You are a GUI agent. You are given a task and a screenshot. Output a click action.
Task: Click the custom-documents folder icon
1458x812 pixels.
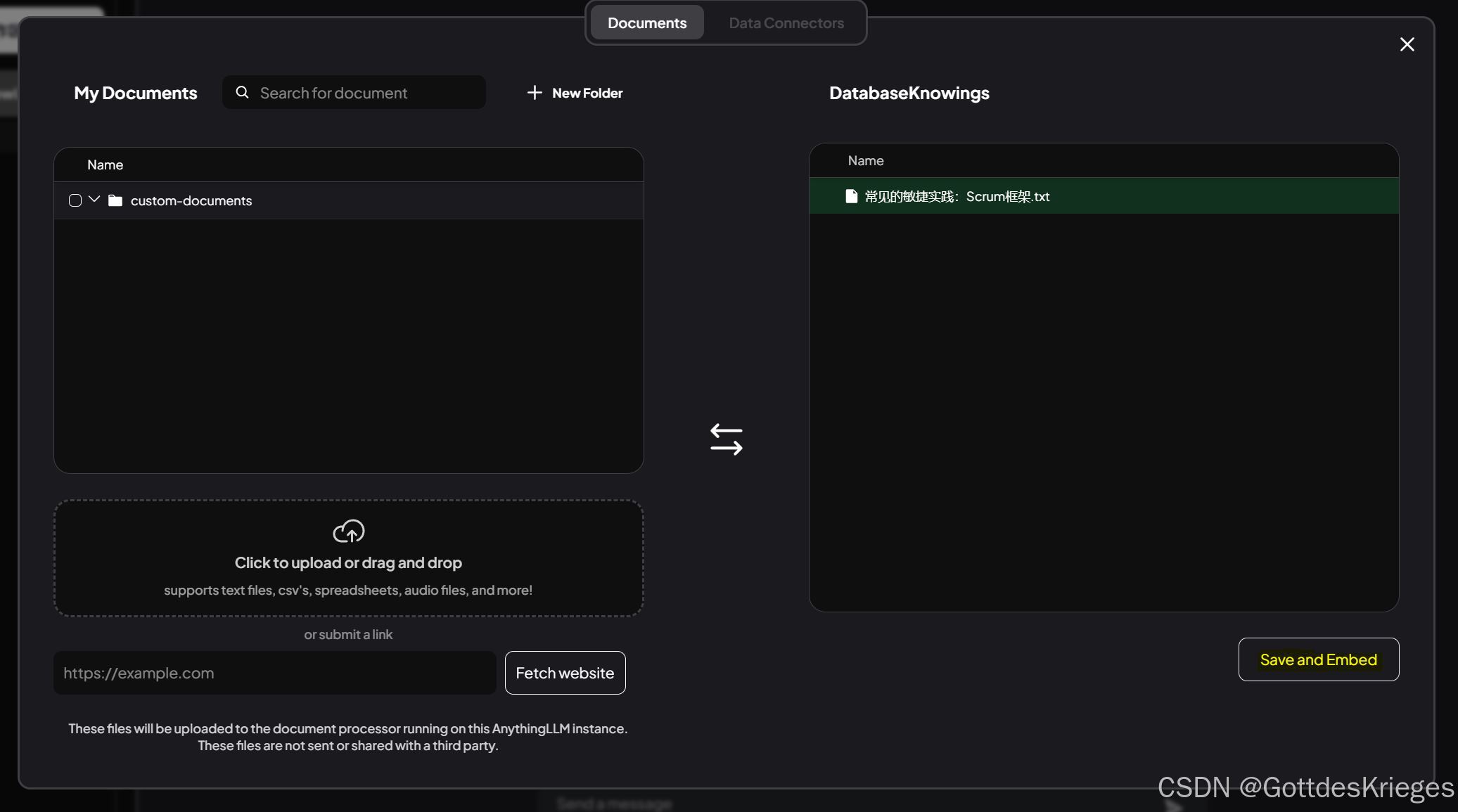115,200
